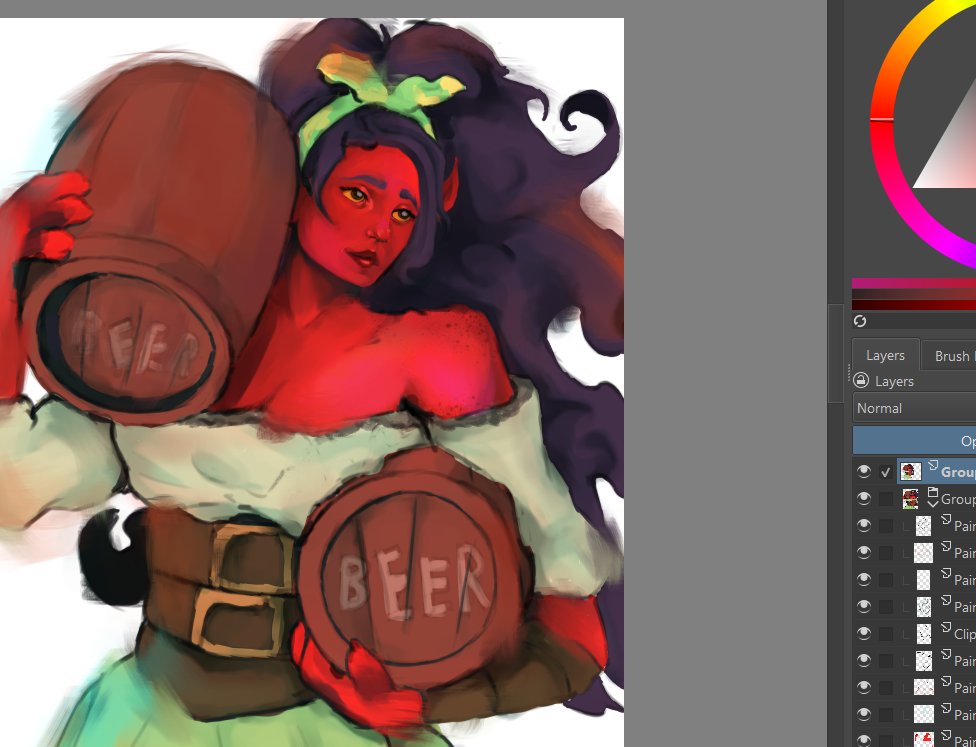Viewport: 976px width, 747px height.
Task: Open the Normal blending mode dropdown
Action: [914, 408]
